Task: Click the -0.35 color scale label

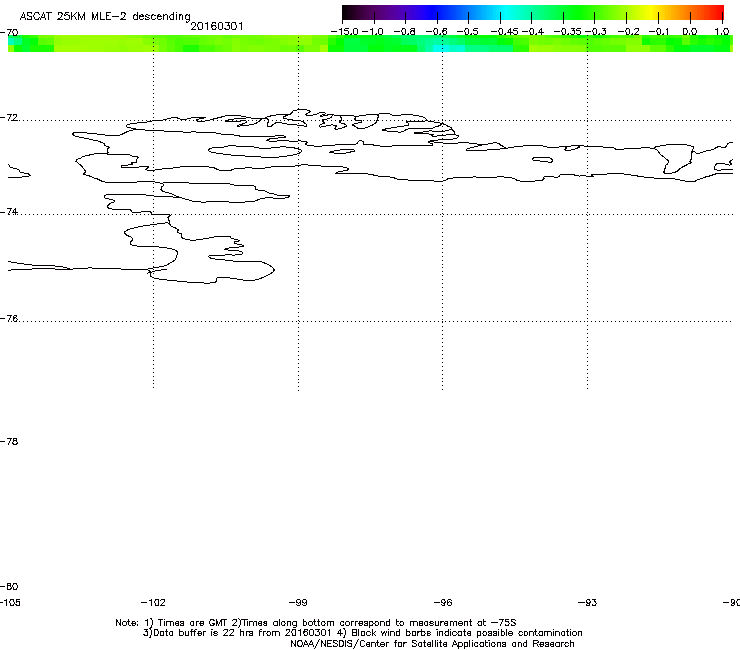Action: pyautogui.click(x=568, y=32)
